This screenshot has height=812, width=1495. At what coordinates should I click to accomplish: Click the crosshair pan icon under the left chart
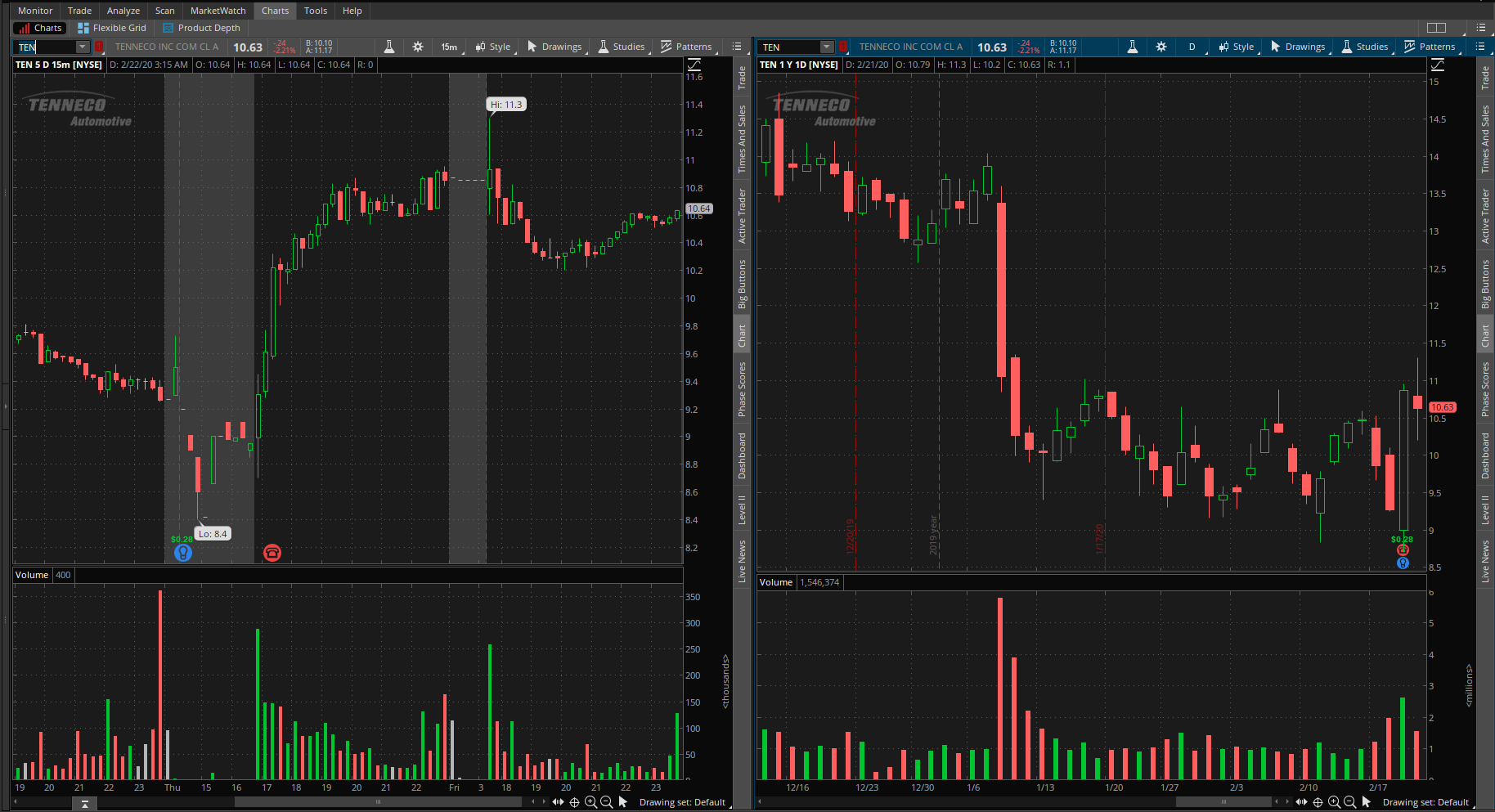click(574, 802)
